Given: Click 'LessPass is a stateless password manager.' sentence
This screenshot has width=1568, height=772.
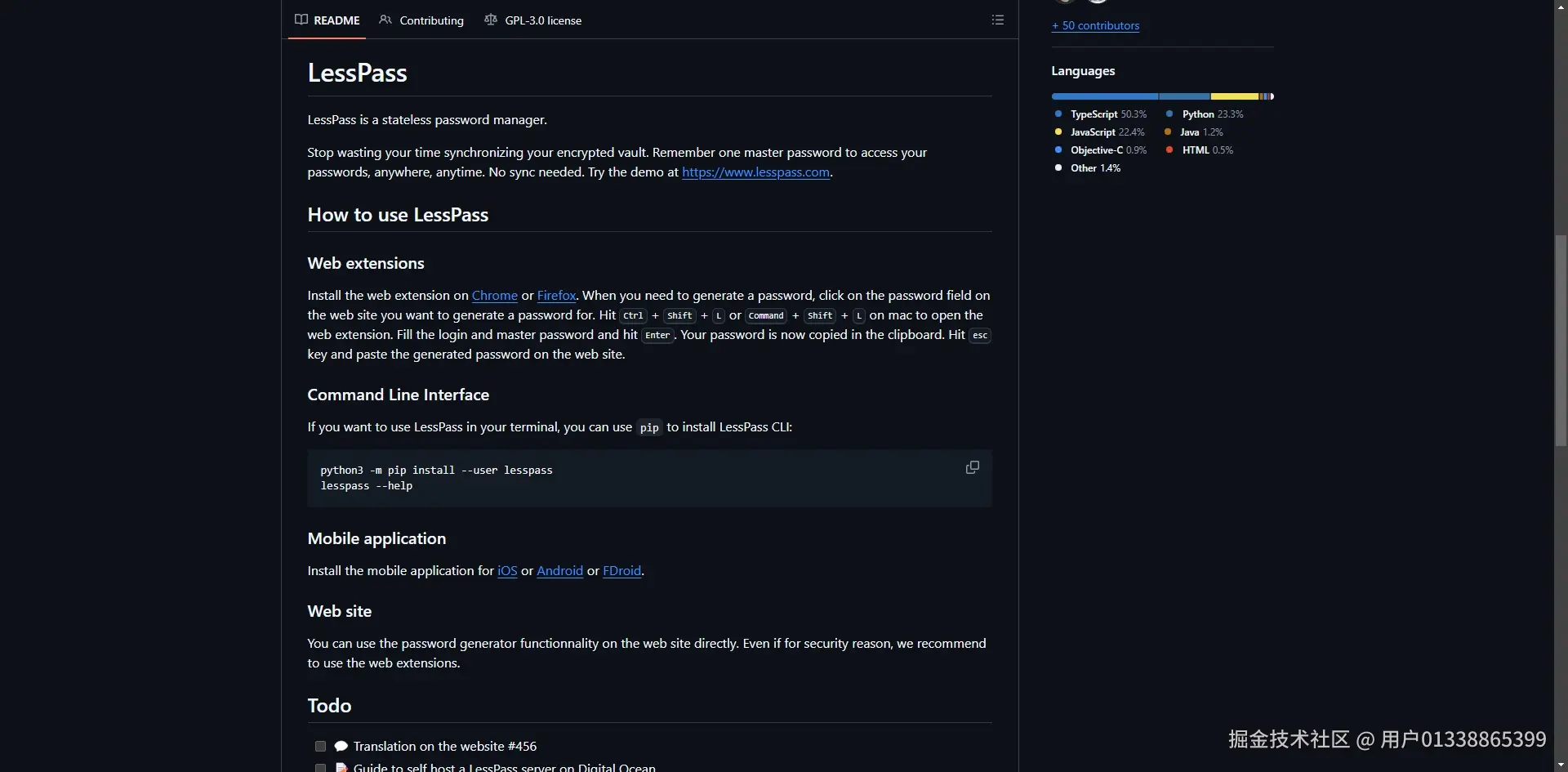Looking at the screenshot, I should pyautogui.click(x=427, y=120).
